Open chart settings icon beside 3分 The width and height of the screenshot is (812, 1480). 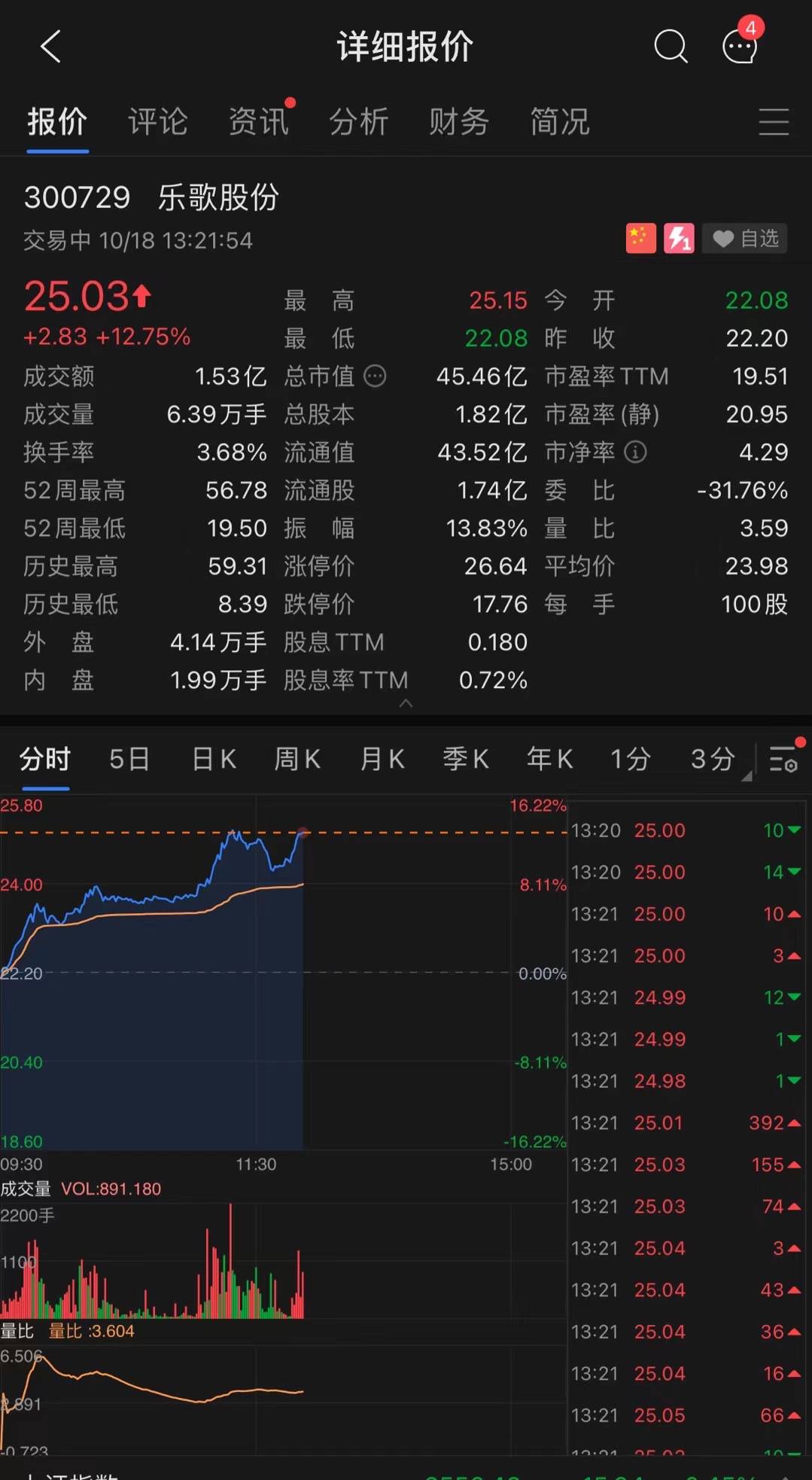pos(783,759)
